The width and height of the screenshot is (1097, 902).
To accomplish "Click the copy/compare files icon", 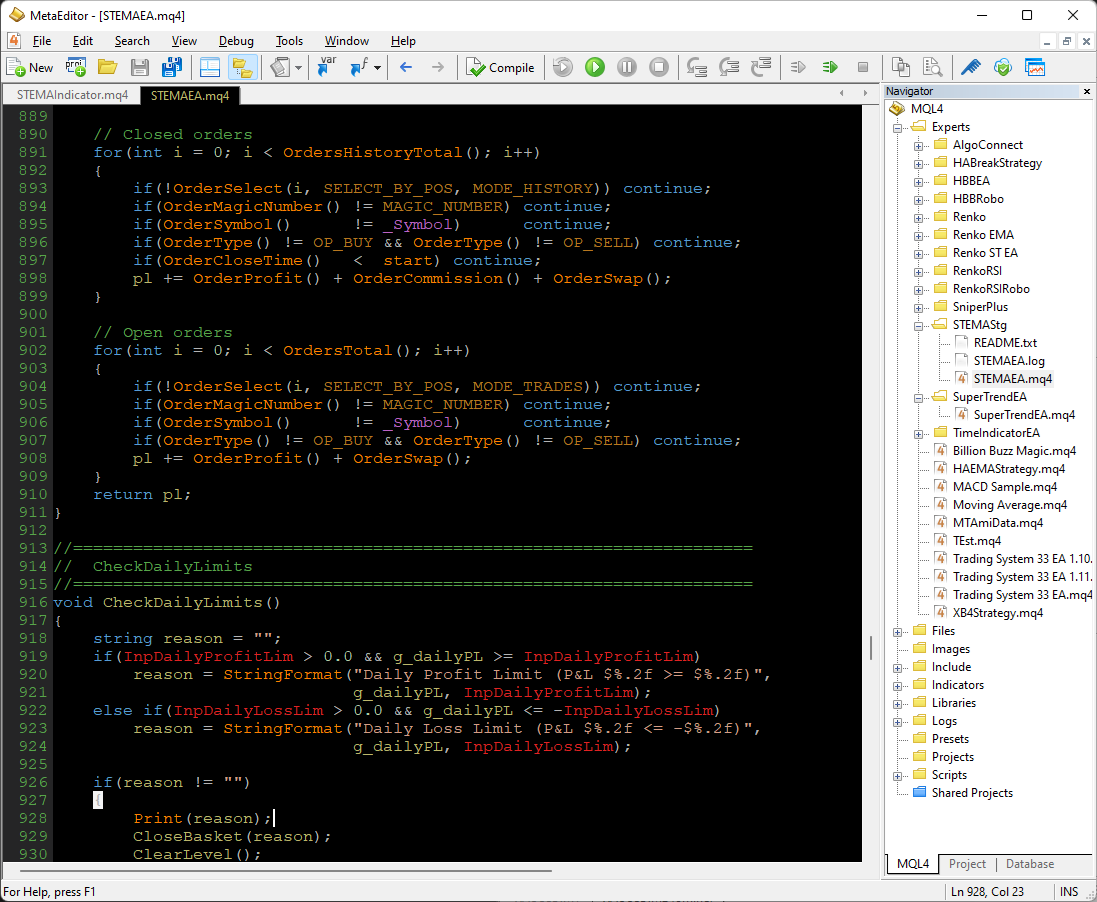I will pos(900,67).
